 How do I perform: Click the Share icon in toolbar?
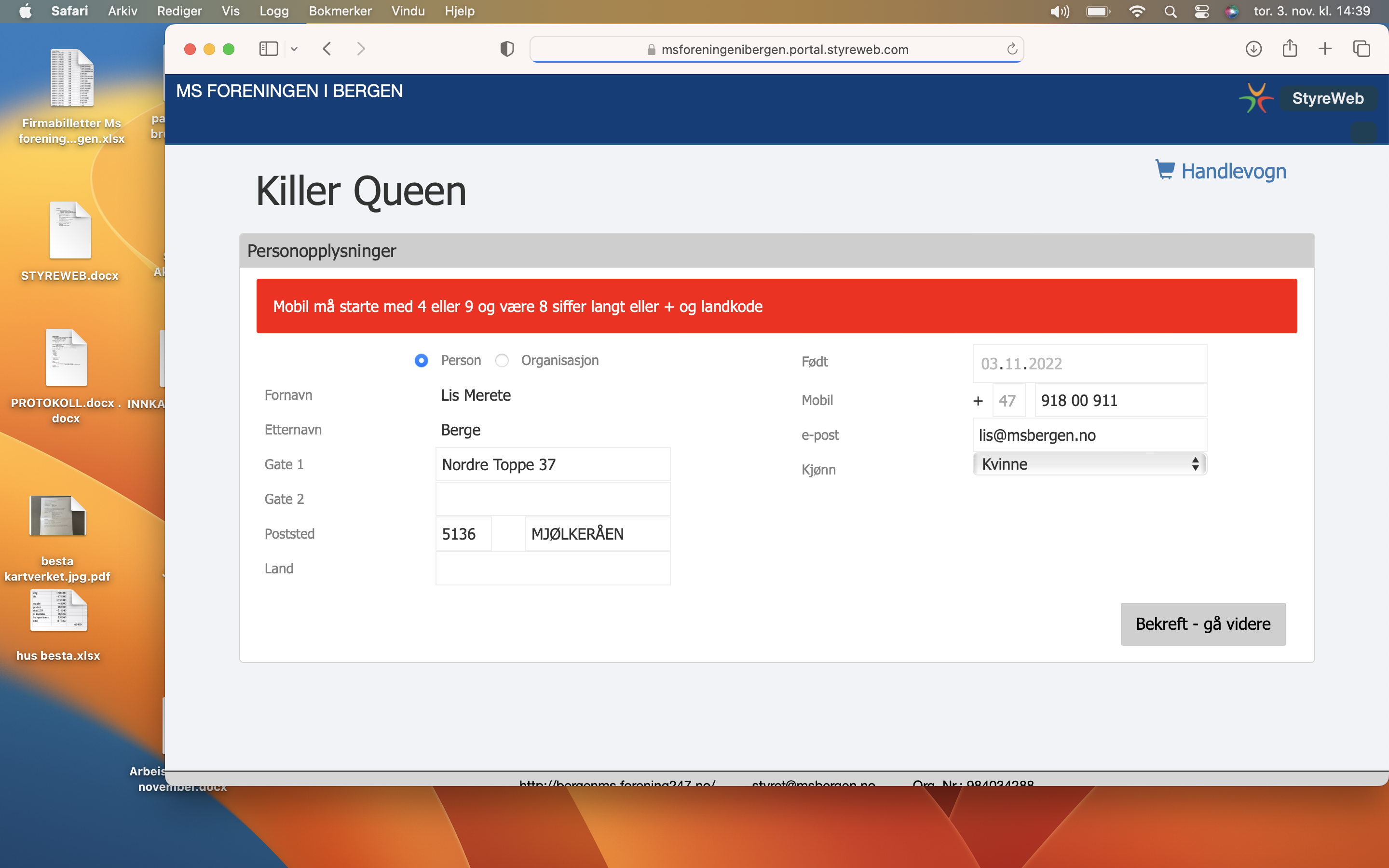point(1289,49)
